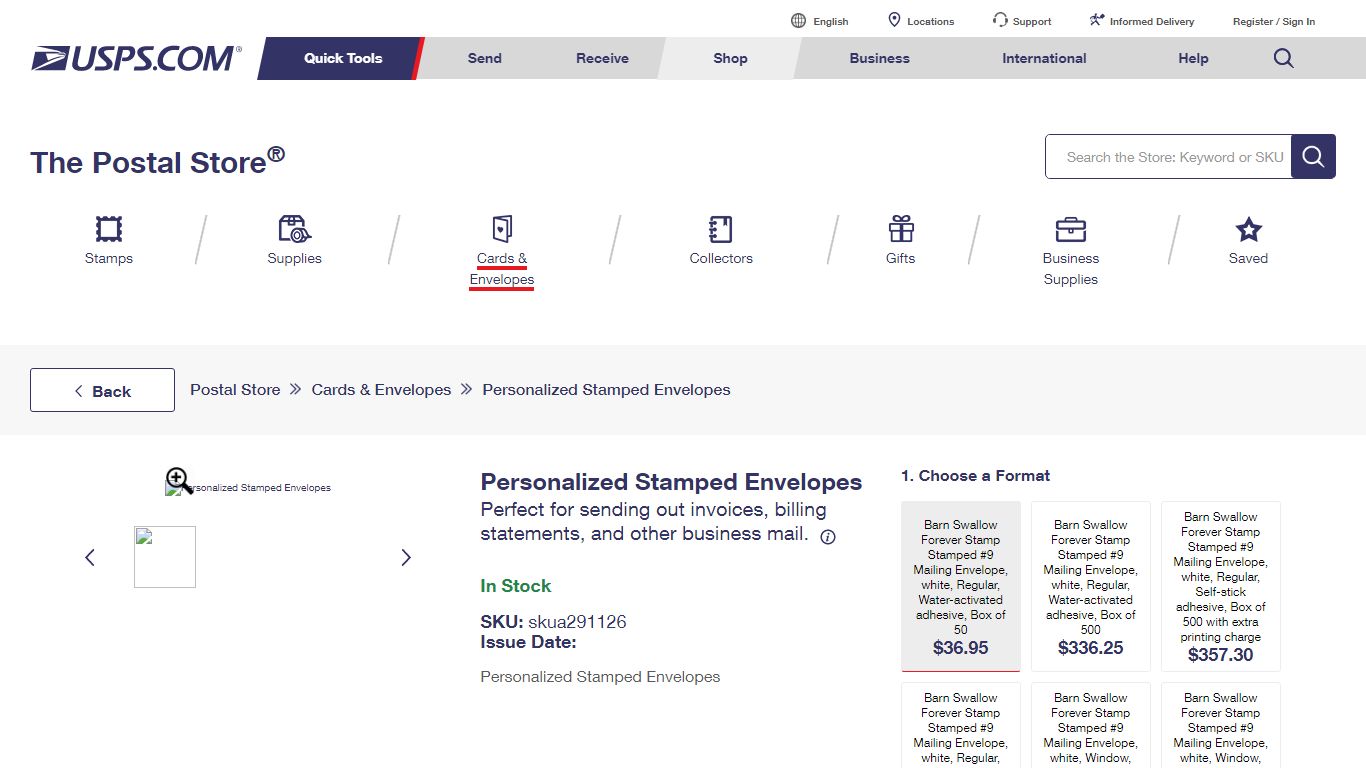Viewport: 1366px width, 768px height.
Task: Select the $357.30 Self-stick format
Action: pos(1221,586)
